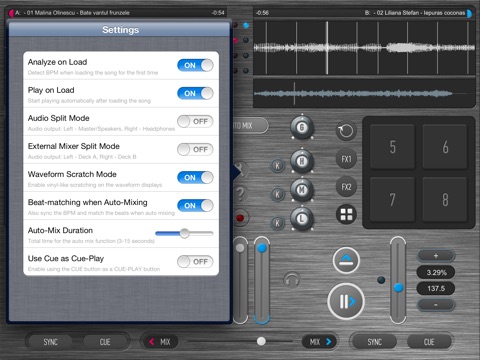Image resolution: width=480 pixels, height=360 pixels.
Task: Click the blue volume fader handle
Action: click(x=262, y=248)
